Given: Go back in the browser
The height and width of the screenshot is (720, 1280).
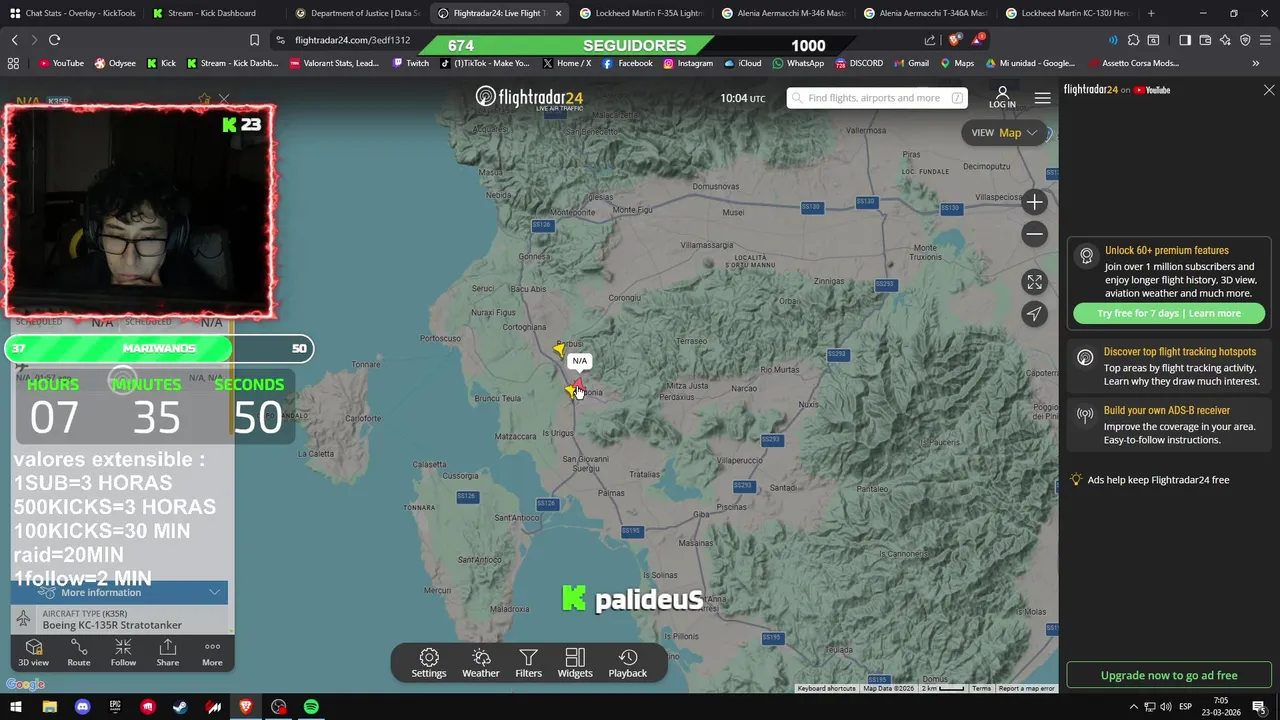Looking at the screenshot, I should (14, 40).
